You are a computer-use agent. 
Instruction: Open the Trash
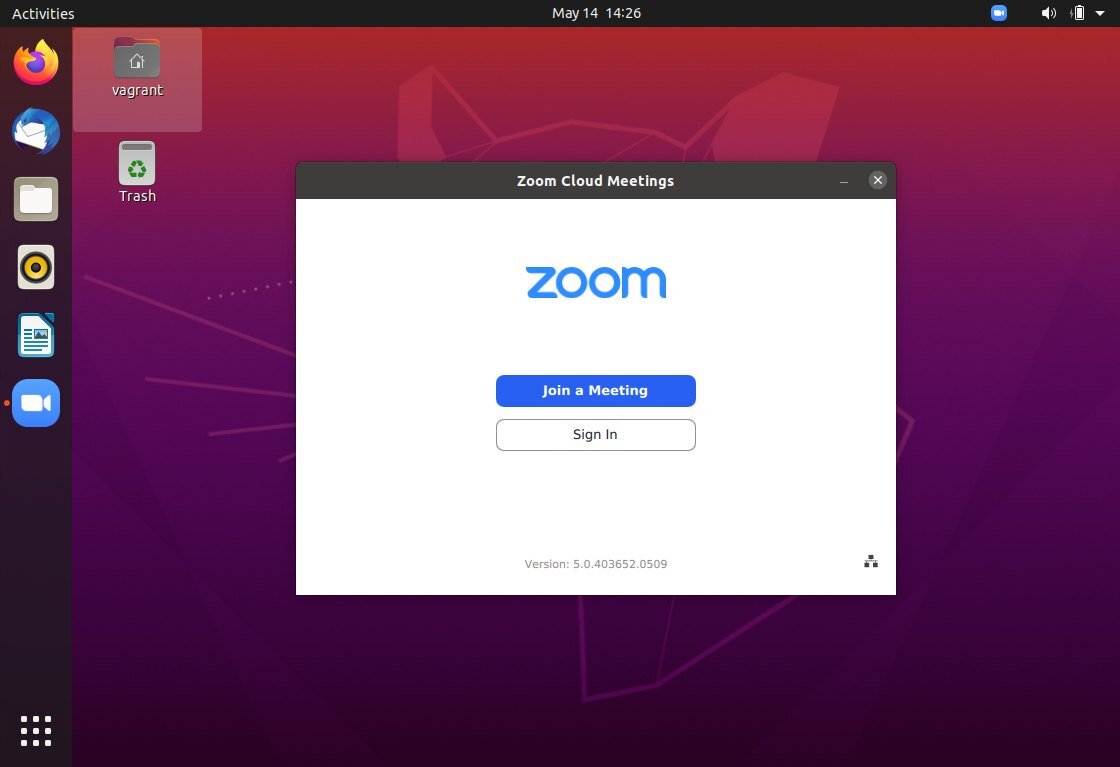tap(136, 170)
